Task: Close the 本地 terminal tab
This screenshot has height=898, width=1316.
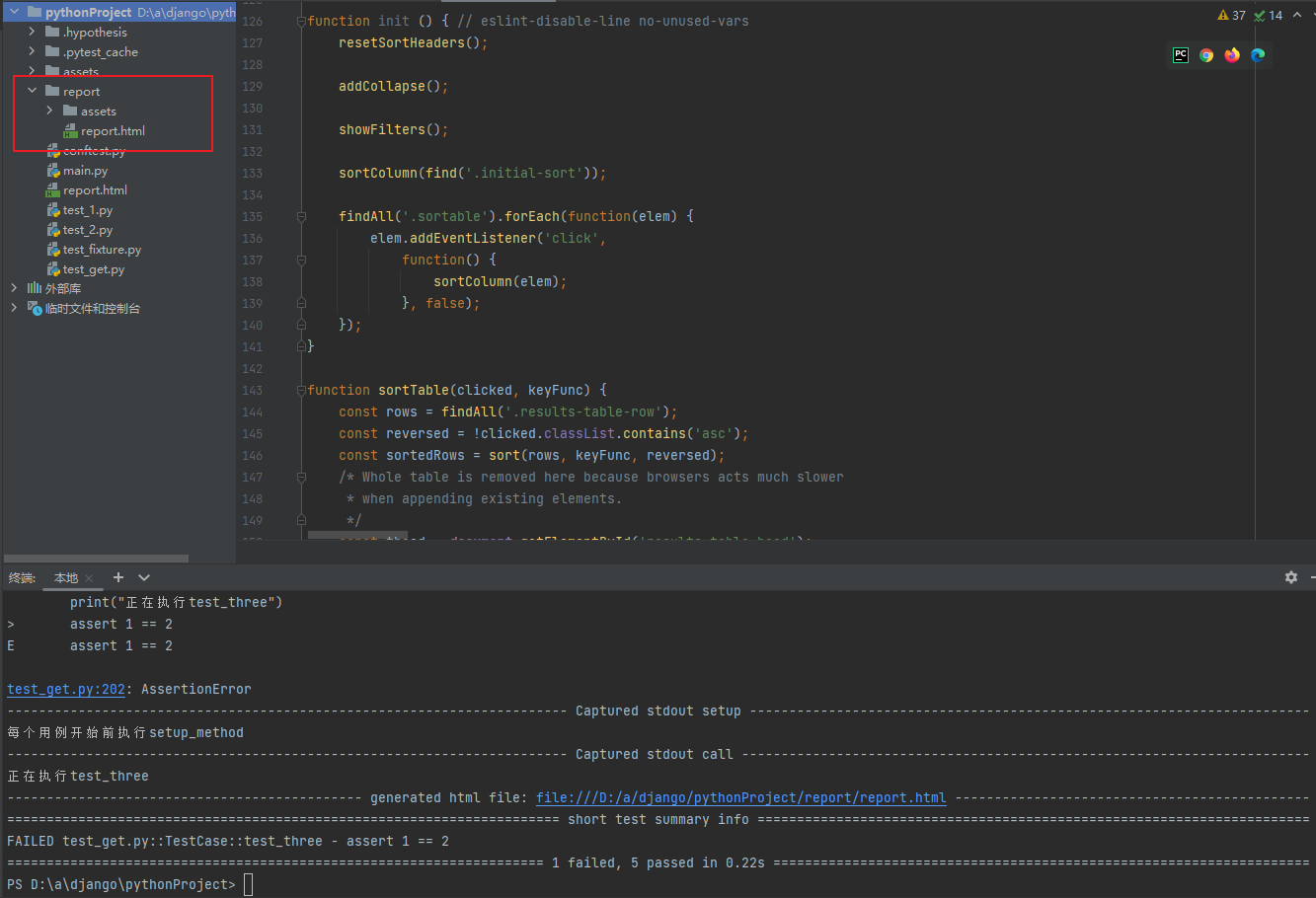Action: 89,578
